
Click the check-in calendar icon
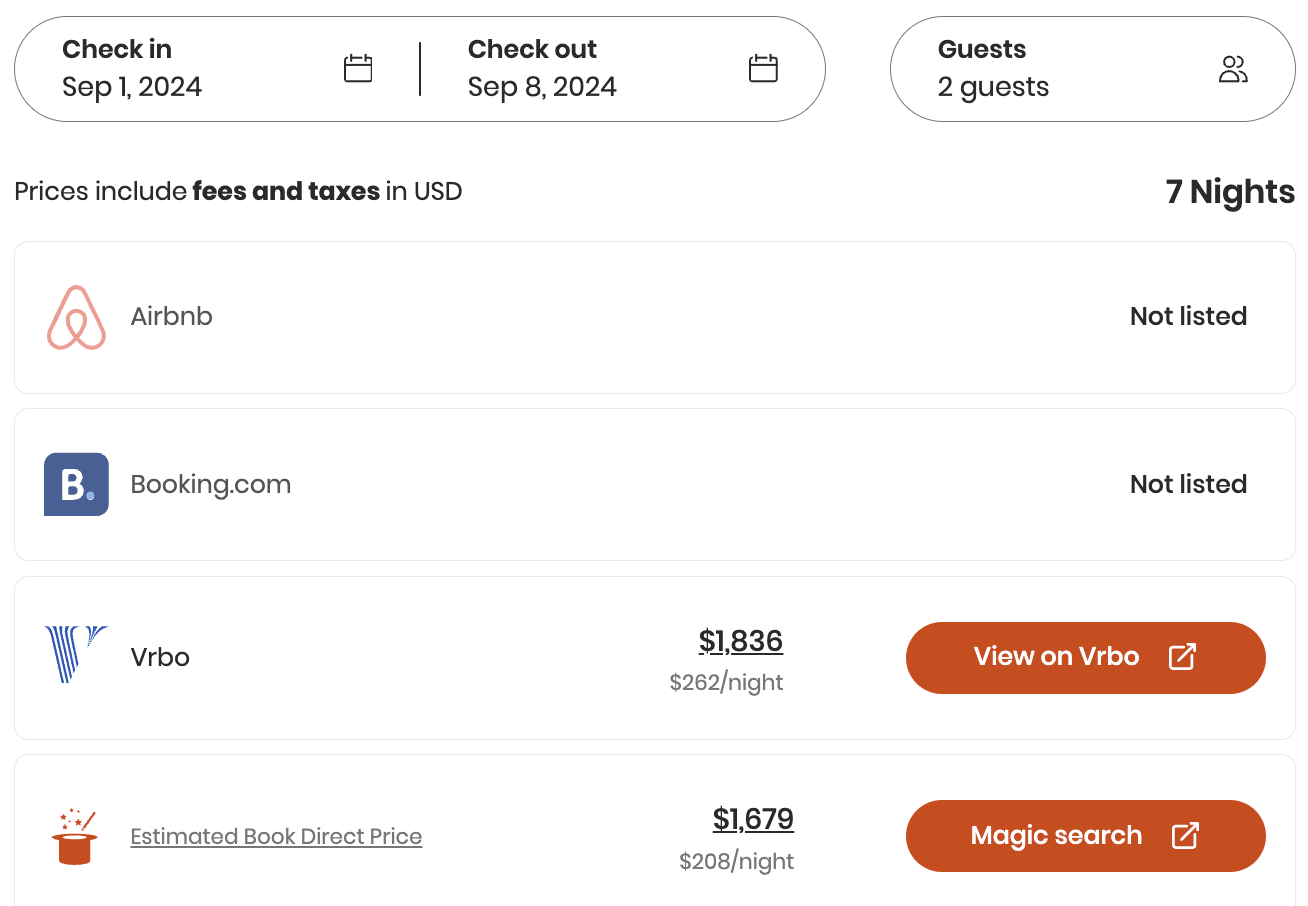tap(358, 69)
